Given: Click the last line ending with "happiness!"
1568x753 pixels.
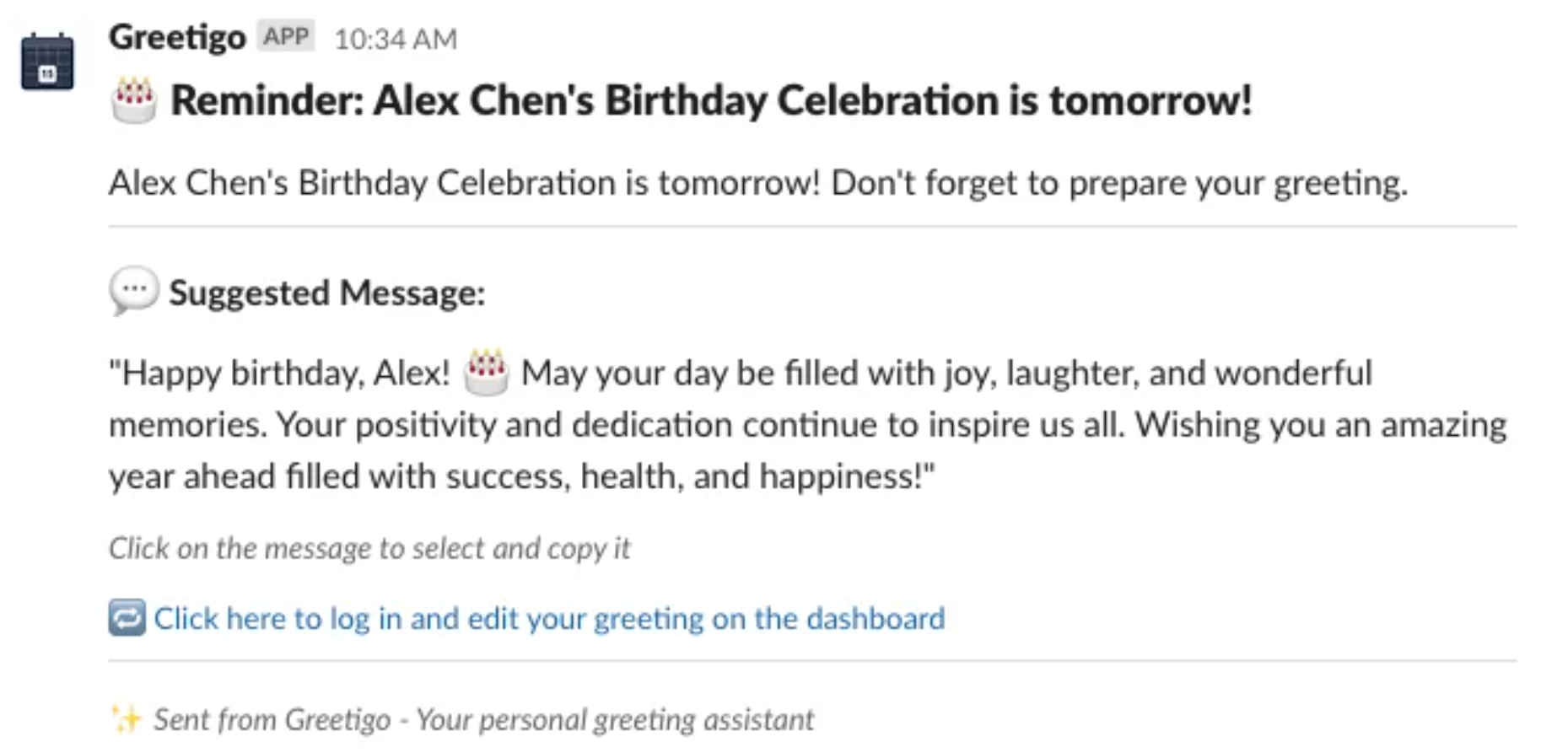Looking at the screenshot, I should (522, 476).
